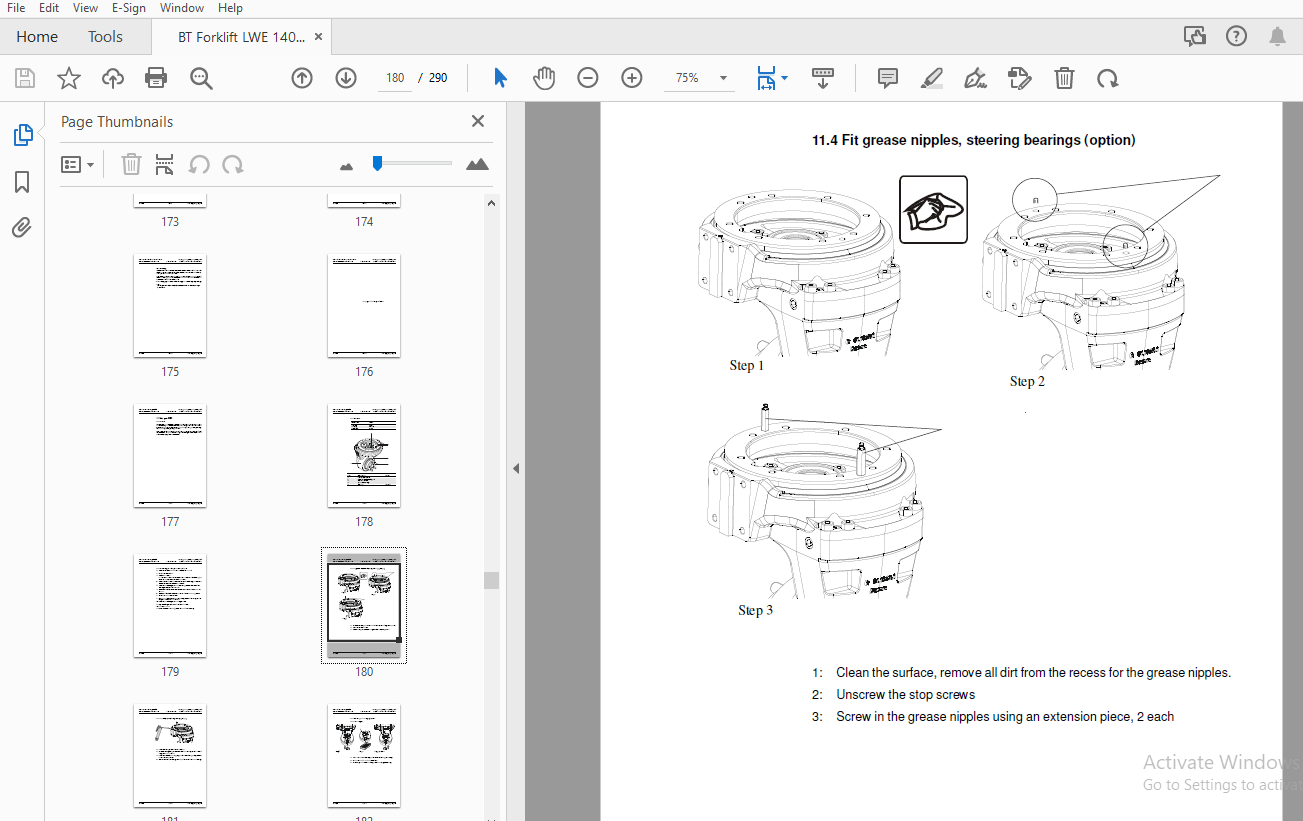The image size is (1303, 821).
Task: Select page 175 thumbnail
Action: click(170, 306)
